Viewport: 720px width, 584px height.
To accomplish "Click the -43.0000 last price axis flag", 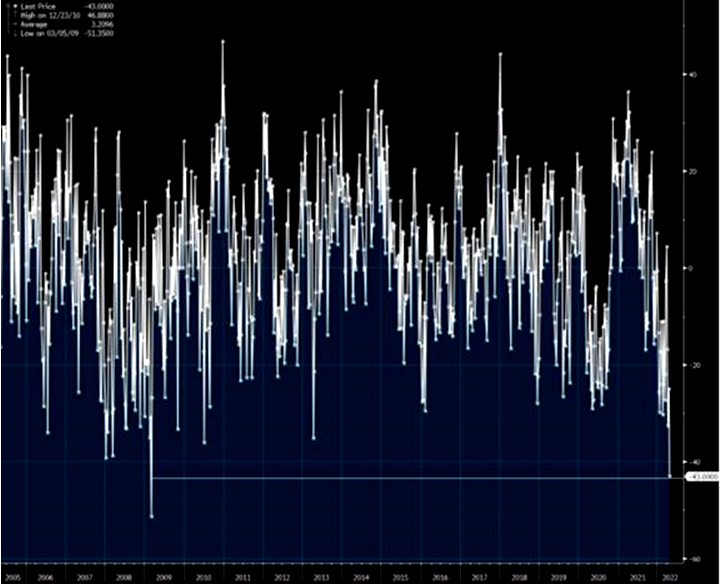I will (700, 477).
